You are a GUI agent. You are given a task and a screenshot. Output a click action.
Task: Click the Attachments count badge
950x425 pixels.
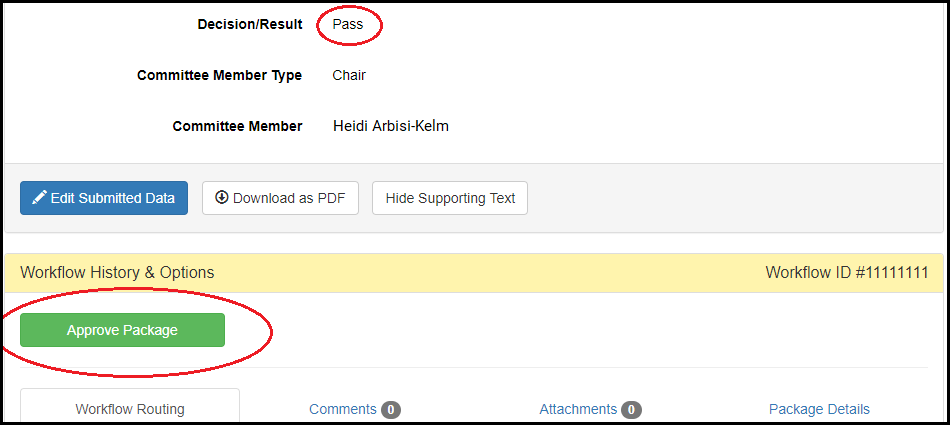pyautogui.click(x=631, y=409)
